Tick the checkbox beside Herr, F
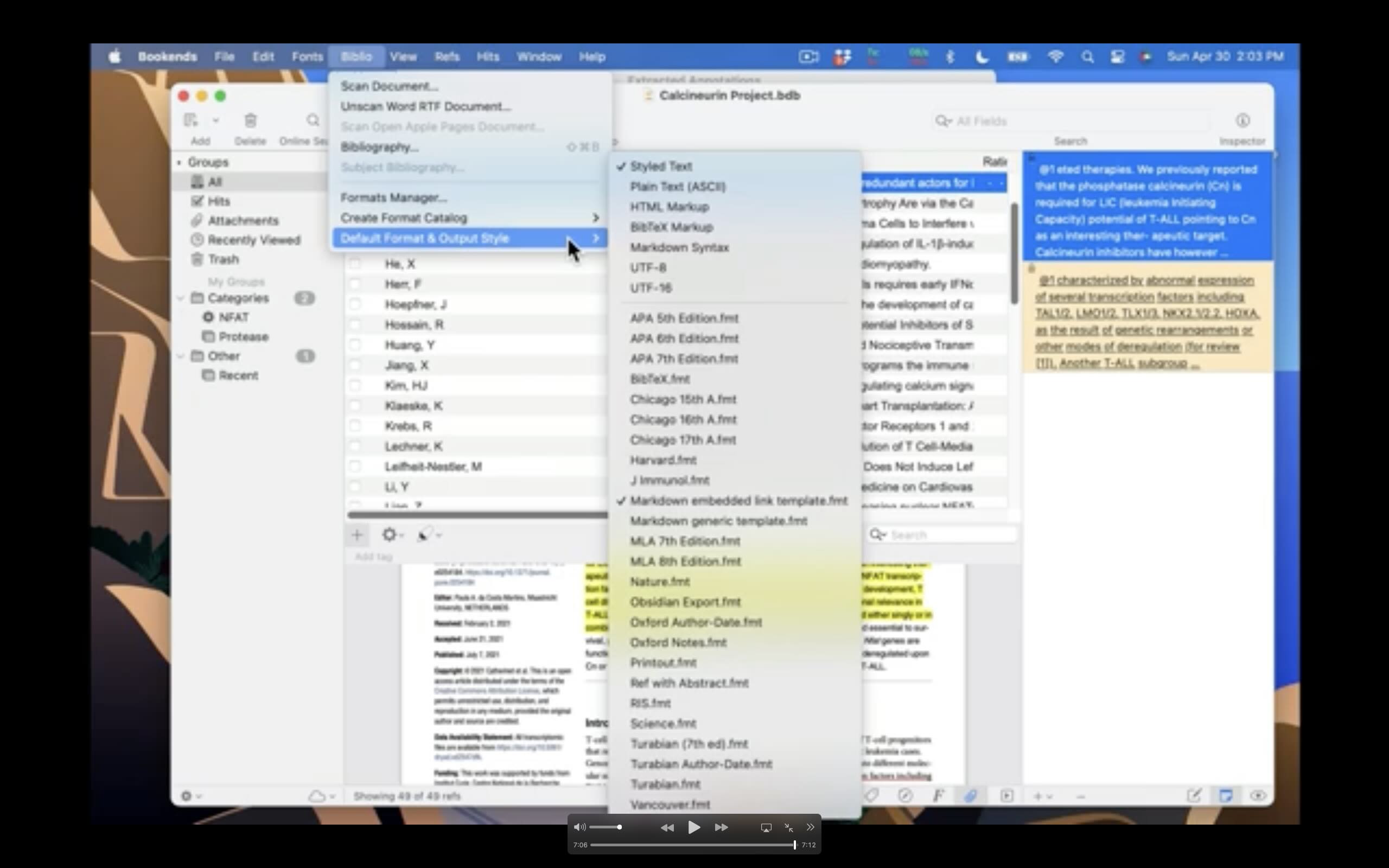 pyautogui.click(x=355, y=284)
